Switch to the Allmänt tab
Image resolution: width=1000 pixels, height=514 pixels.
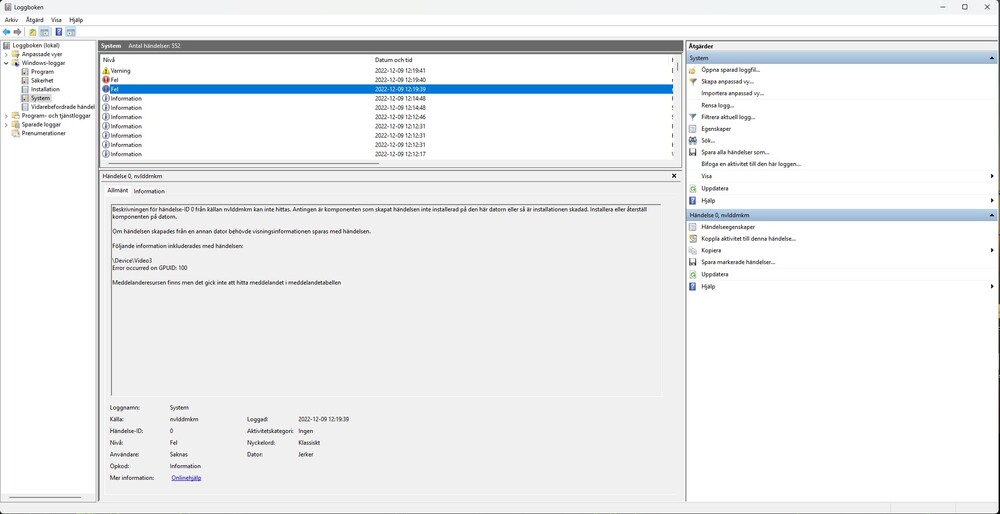click(x=117, y=191)
